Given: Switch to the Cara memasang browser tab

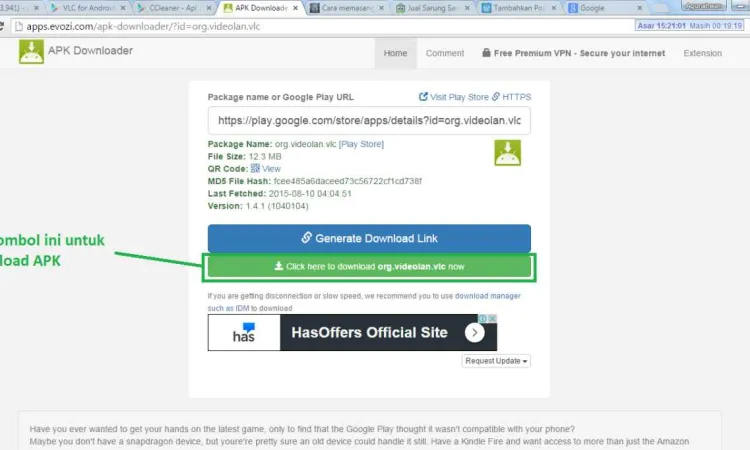Looking at the screenshot, I should coord(348,8).
